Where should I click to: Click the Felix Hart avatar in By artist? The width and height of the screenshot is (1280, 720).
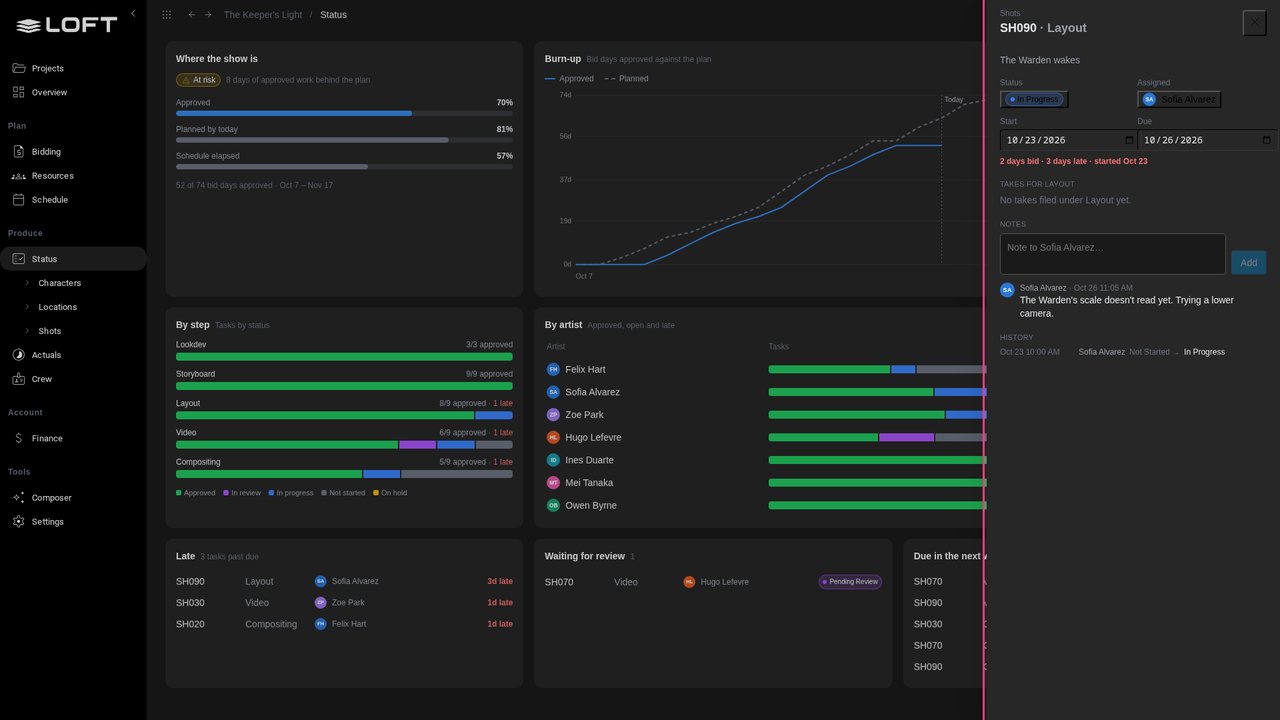tap(553, 369)
